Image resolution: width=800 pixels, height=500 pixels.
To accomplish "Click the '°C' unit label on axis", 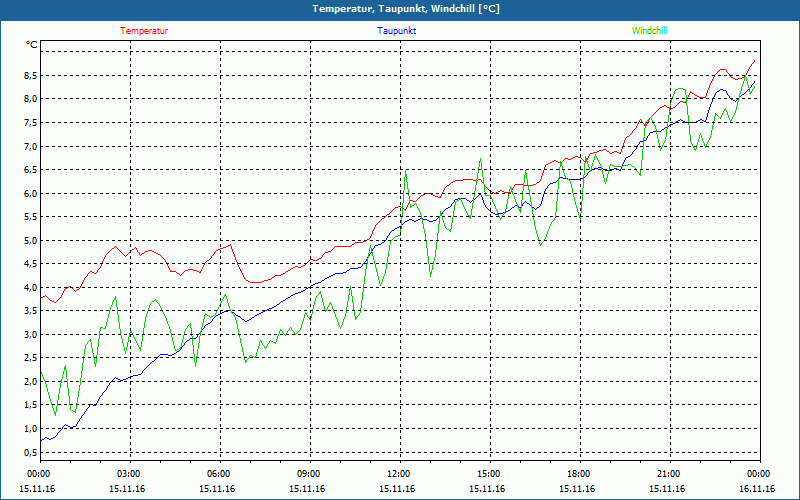I will [x=32, y=45].
